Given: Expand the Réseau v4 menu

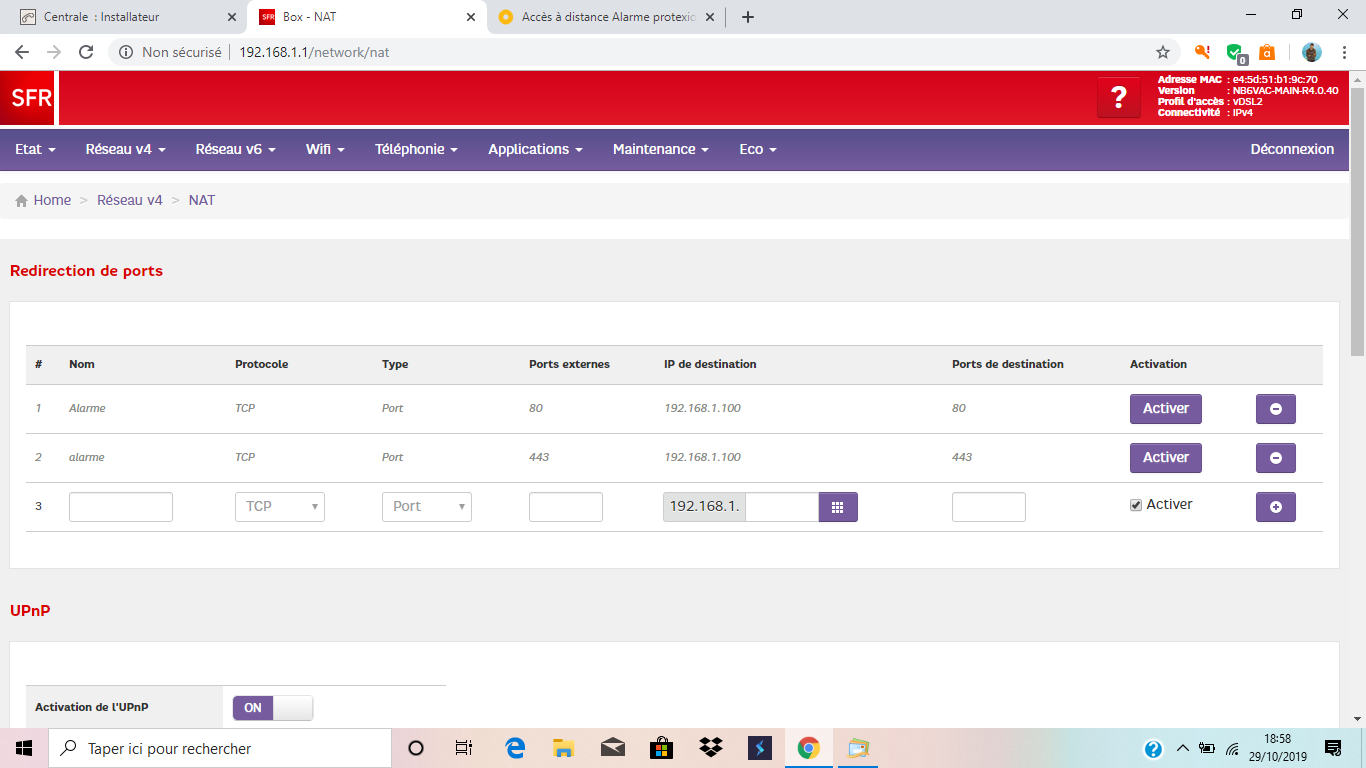Looking at the screenshot, I should [x=125, y=149].
